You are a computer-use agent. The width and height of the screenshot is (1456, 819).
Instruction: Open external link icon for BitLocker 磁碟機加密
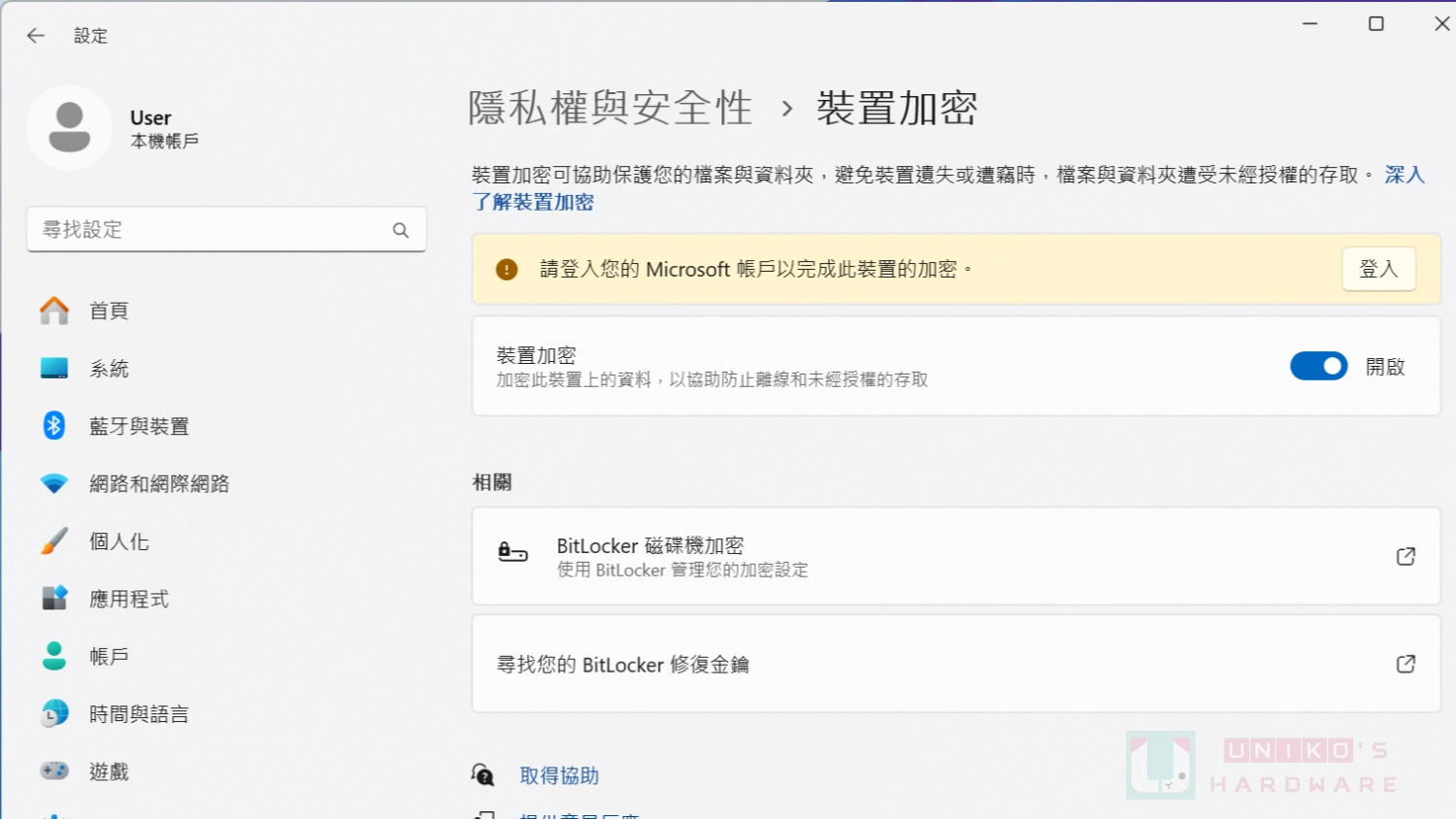coord(1406,556)
